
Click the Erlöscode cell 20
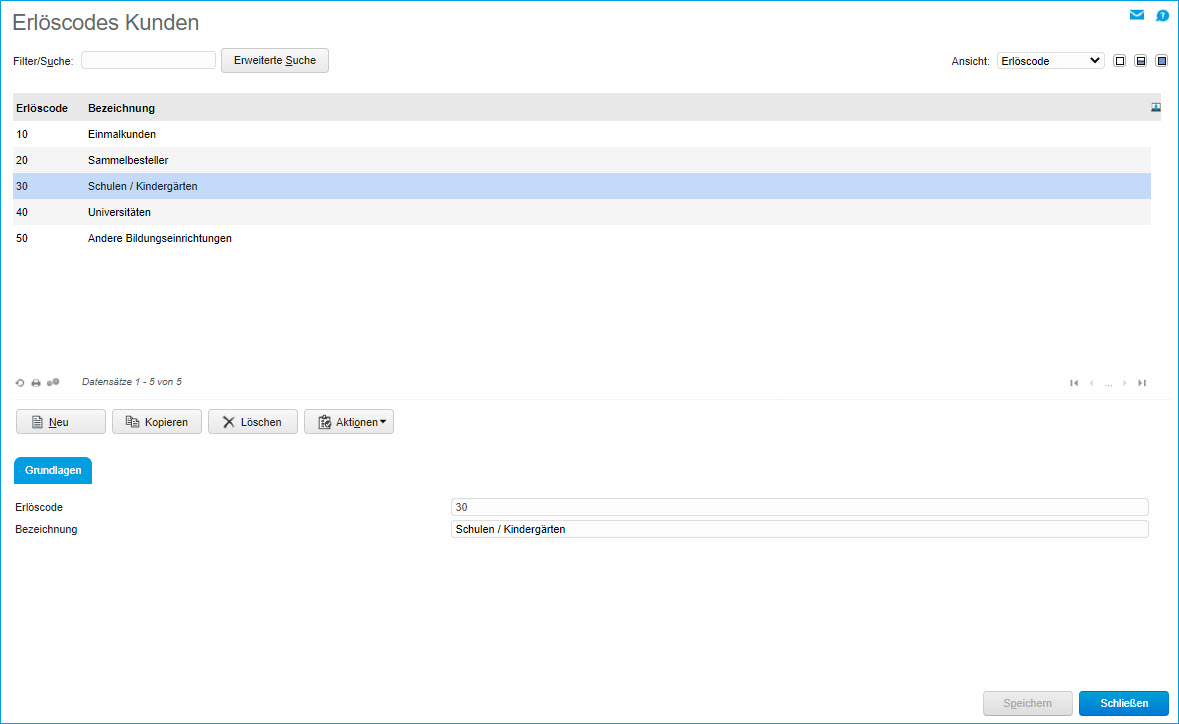pos(22,160)
